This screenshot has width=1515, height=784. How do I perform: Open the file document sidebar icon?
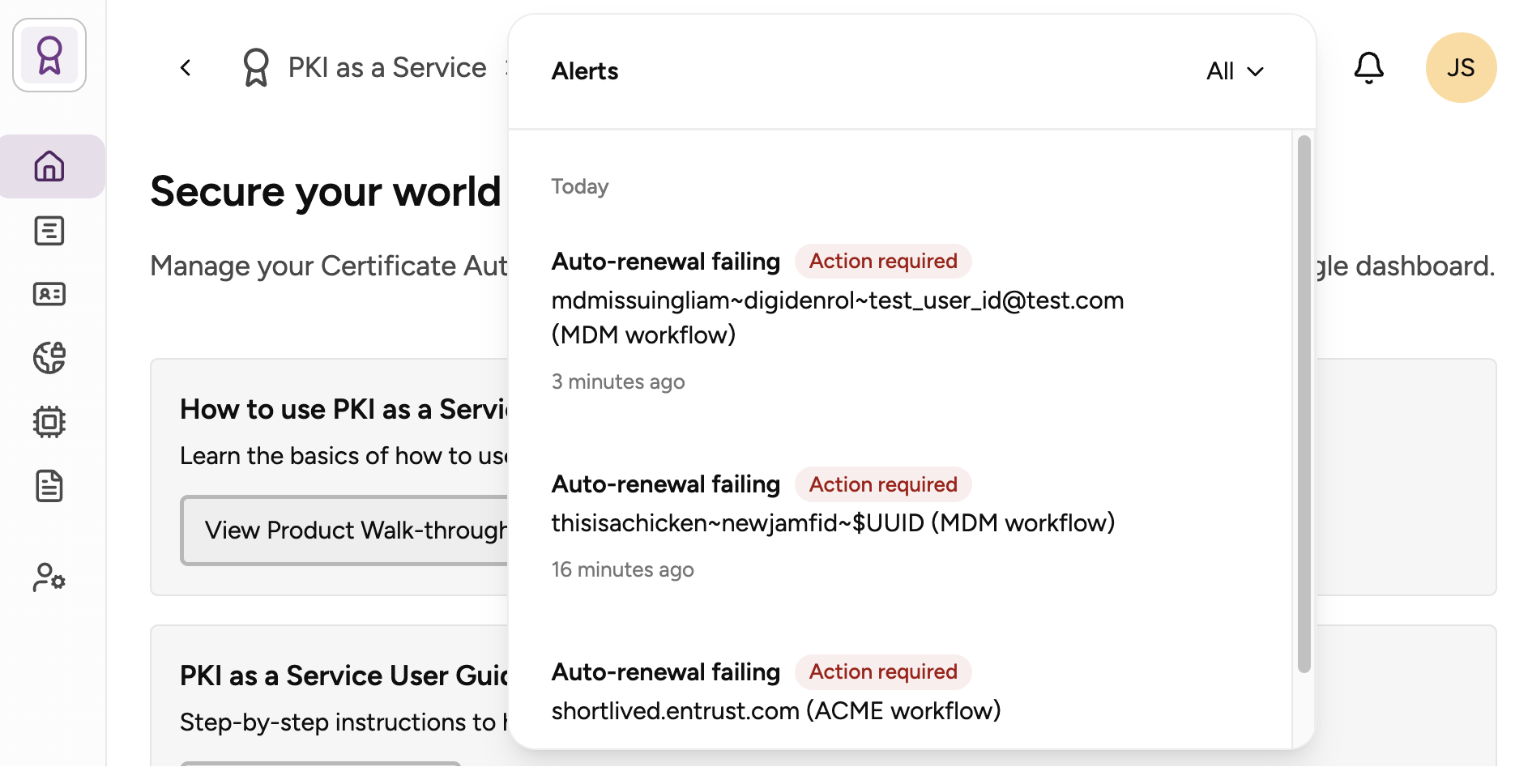coord(49,486)
